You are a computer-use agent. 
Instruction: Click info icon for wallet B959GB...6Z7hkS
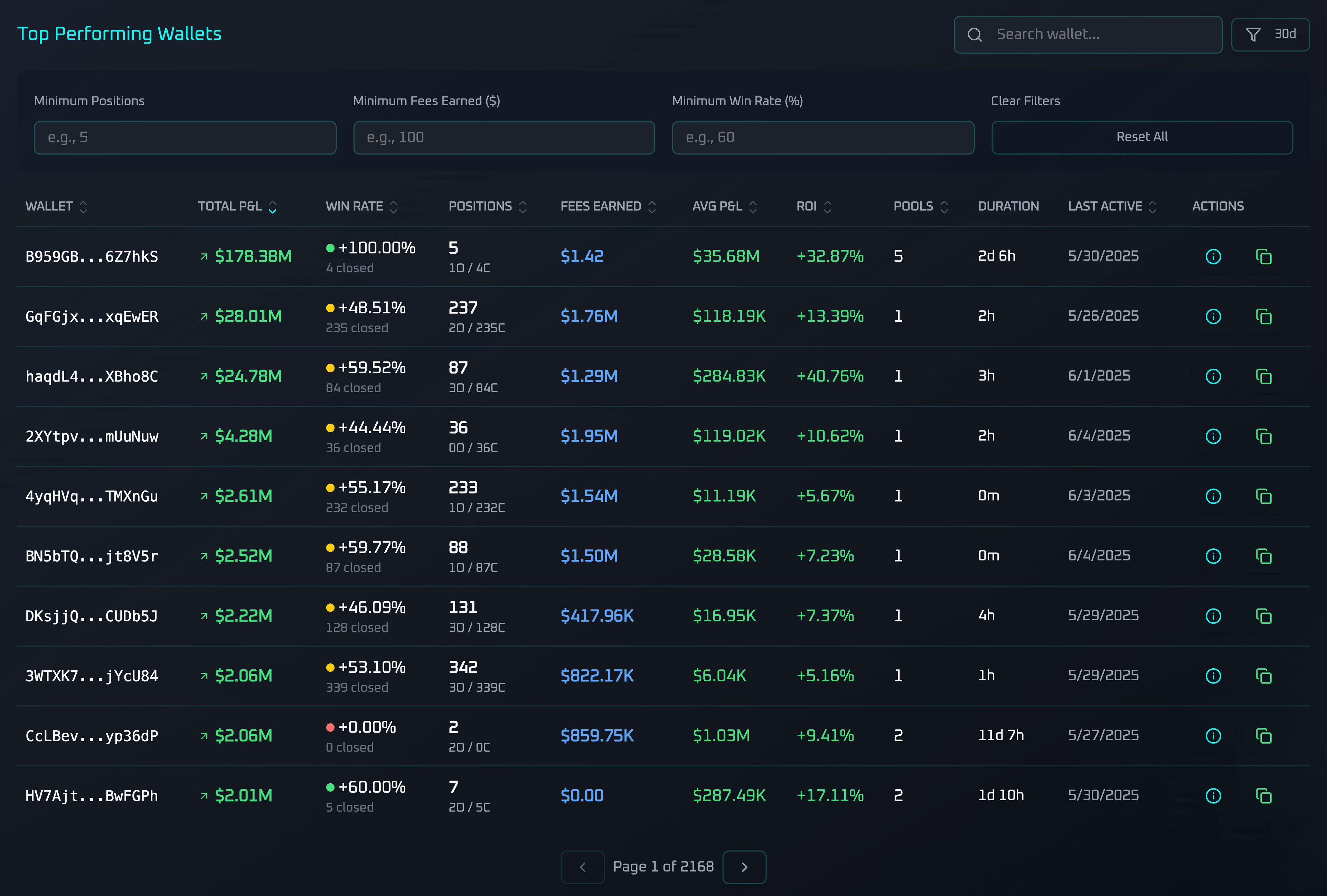point(1213,256)
